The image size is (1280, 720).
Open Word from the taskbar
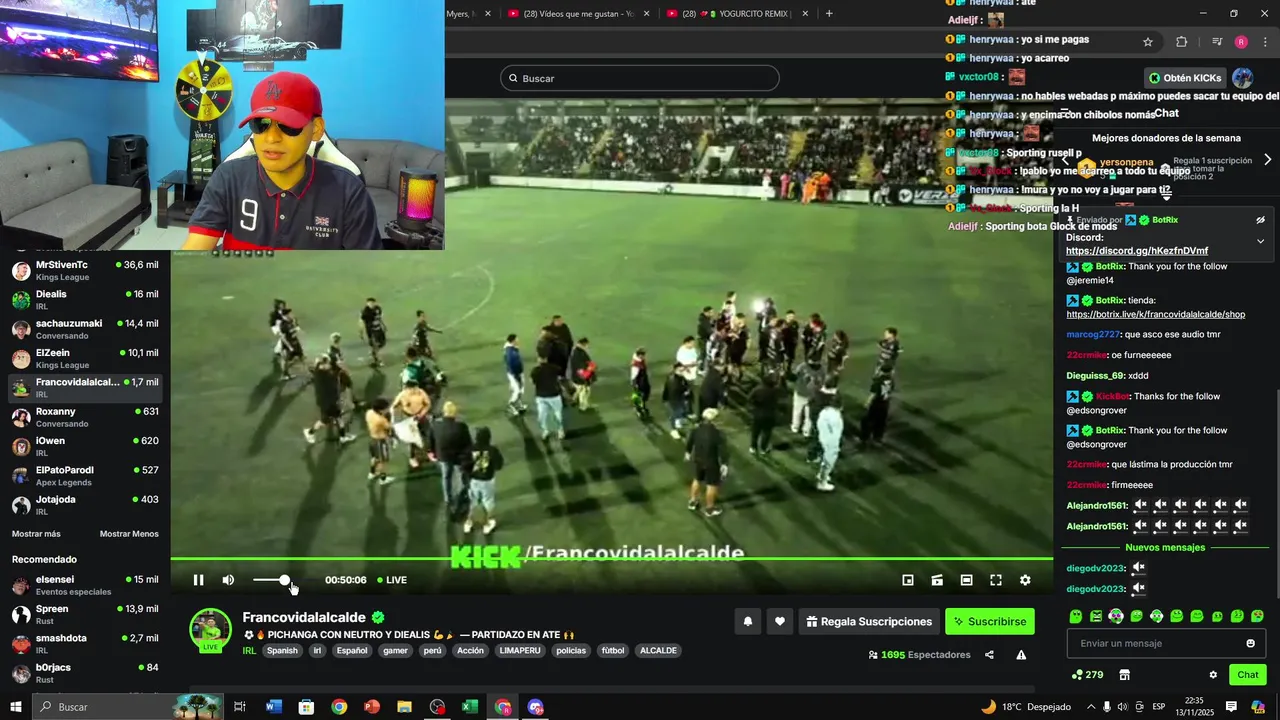tap(274, 707)
